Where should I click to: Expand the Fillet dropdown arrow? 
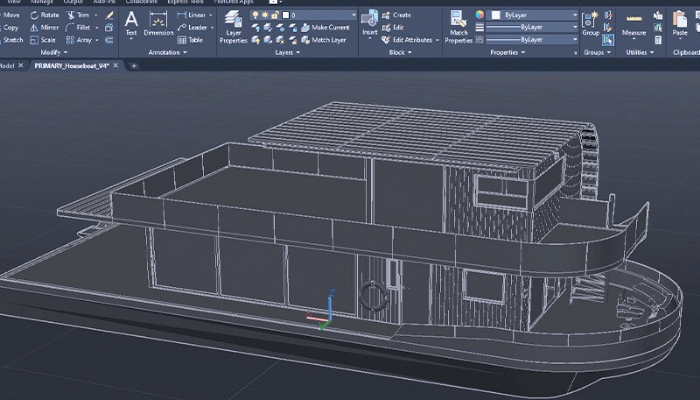pos(96,28)
